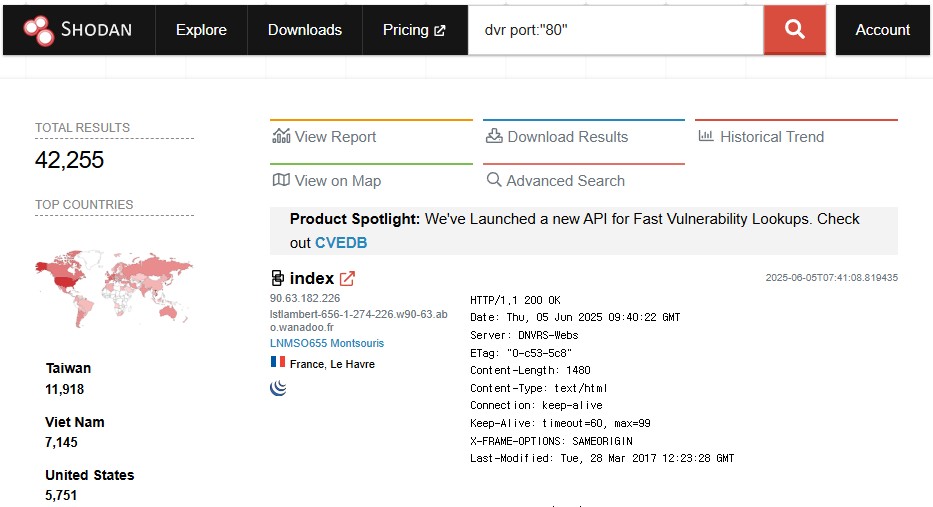Open the Account menu

click(882, 30)
